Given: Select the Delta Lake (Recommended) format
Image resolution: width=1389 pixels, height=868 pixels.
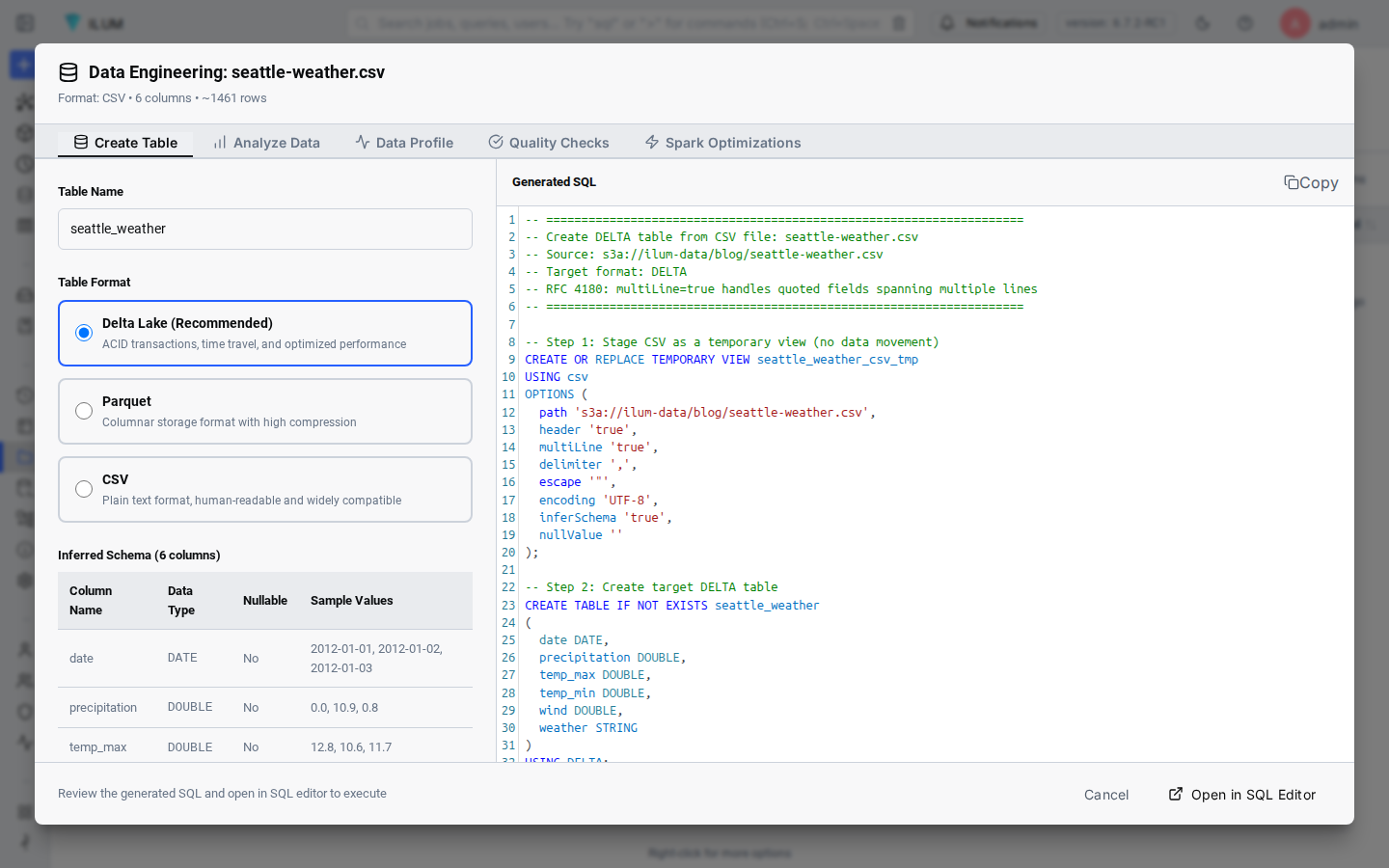Looking at the screenshot, I should [x=265, y=333].
